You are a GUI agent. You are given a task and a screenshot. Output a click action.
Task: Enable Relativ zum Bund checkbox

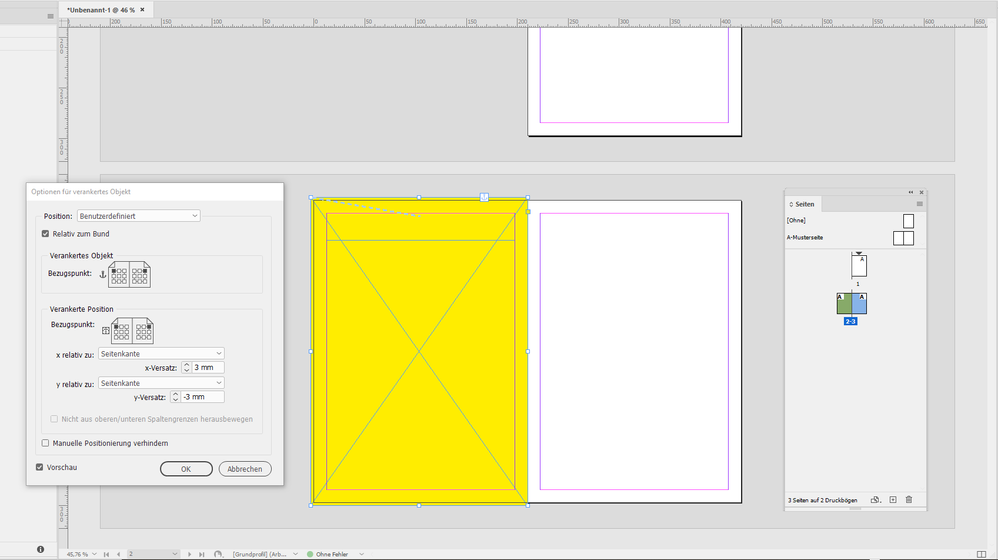pyautogui.click(x=45, y=234)
